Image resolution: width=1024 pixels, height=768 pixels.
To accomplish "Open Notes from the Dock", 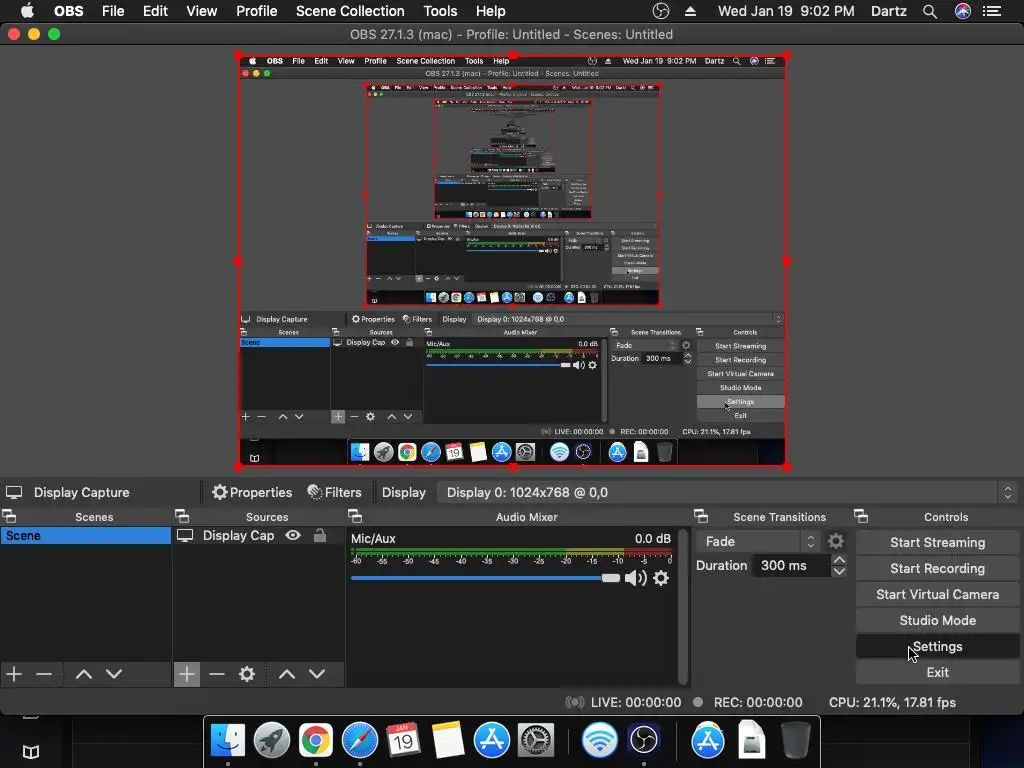I will (447, 741).
